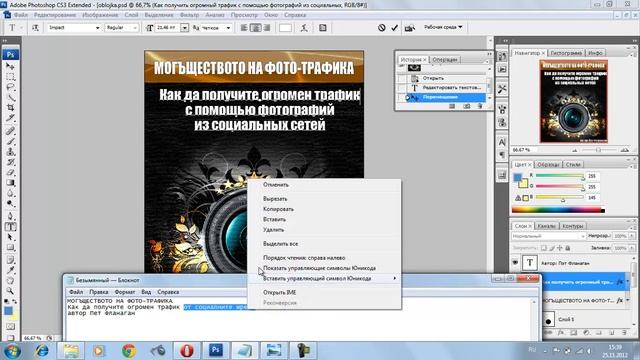Commit text edits with the checkmark icon
640x360 pixels.
[x=395, y=28]
